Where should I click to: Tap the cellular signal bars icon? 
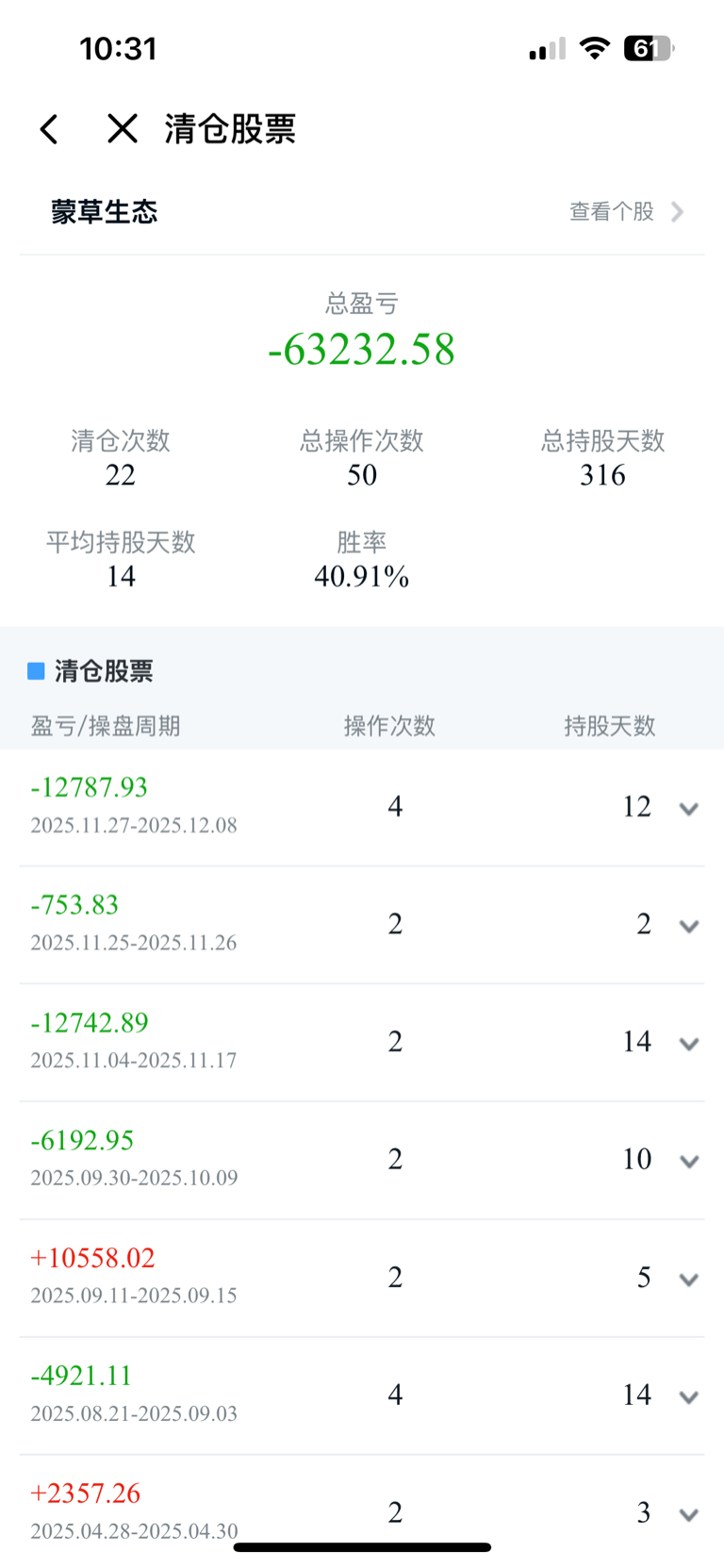click(547, 49)
